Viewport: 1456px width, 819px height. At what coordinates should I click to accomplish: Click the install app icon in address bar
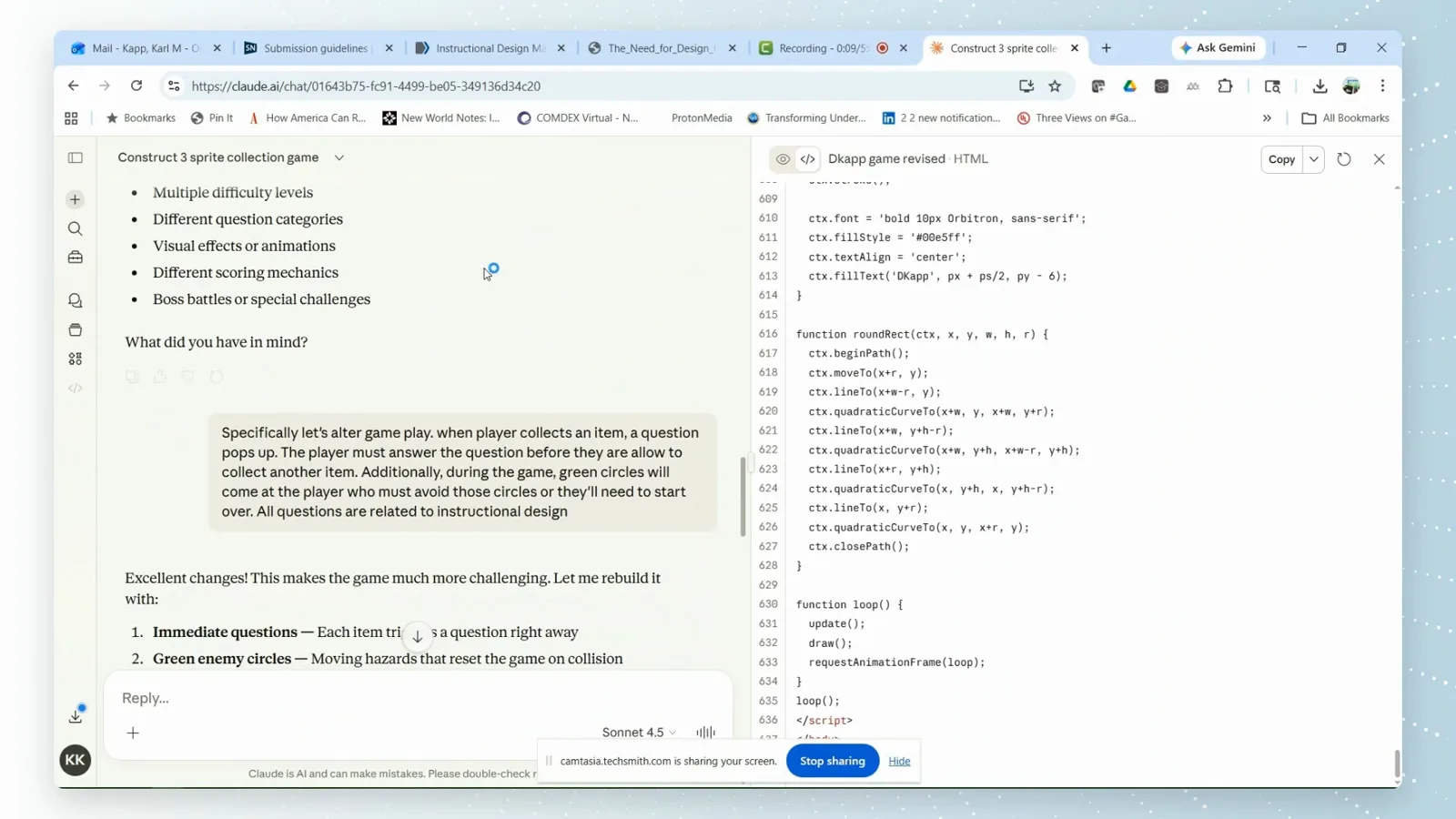(x=1026, y=86)
